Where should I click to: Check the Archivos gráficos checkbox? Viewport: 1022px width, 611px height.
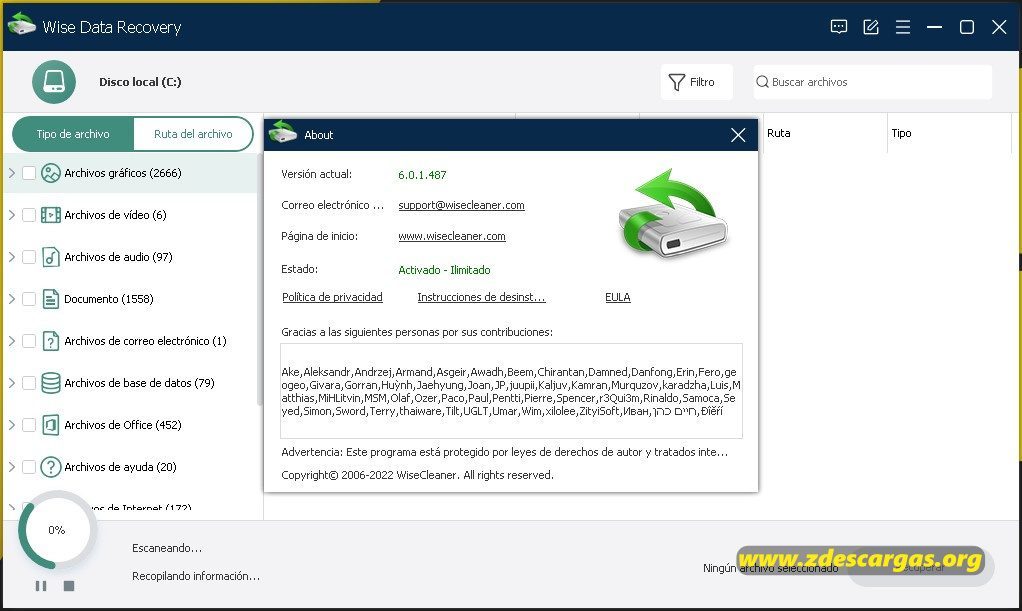tap(29, 173)
